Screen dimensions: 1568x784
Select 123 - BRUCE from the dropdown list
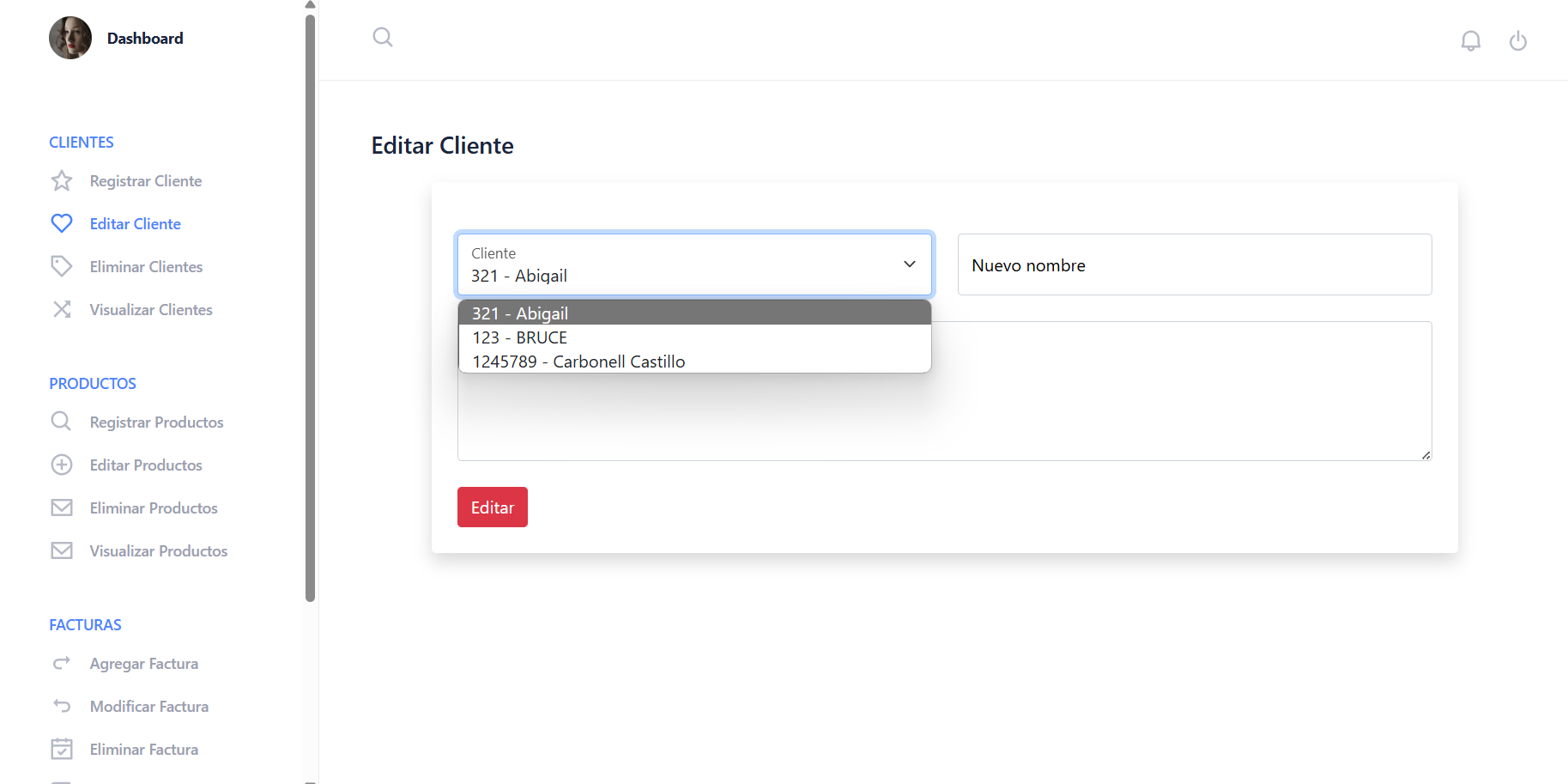coord(519,337)
